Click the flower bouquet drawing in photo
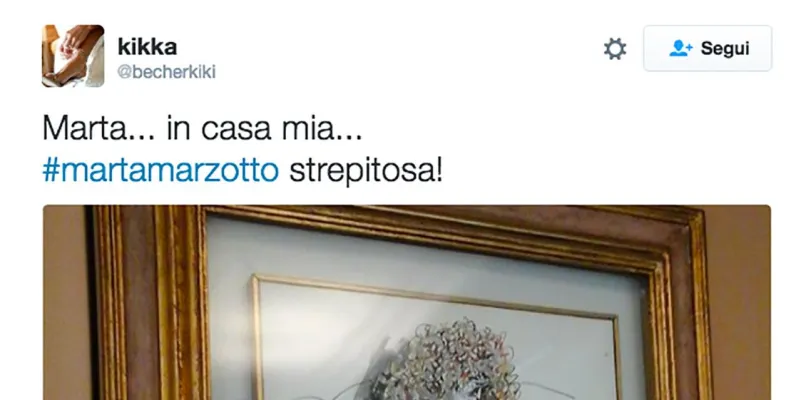The image size is (801, 400). (x=444, y=360)
